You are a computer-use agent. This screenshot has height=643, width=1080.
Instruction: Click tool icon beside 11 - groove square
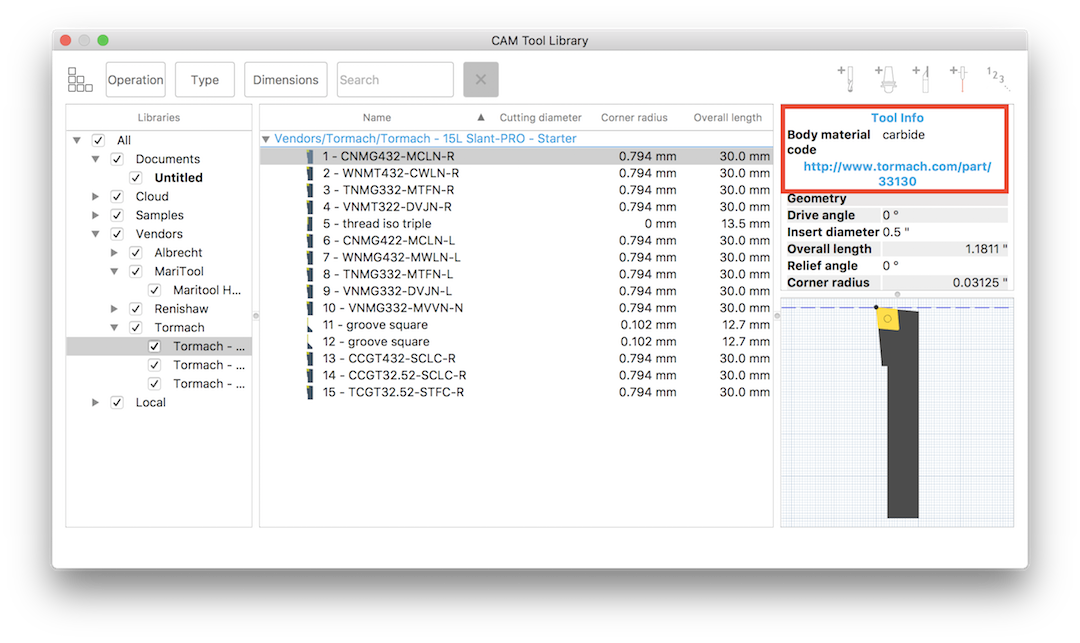point(310,325)
